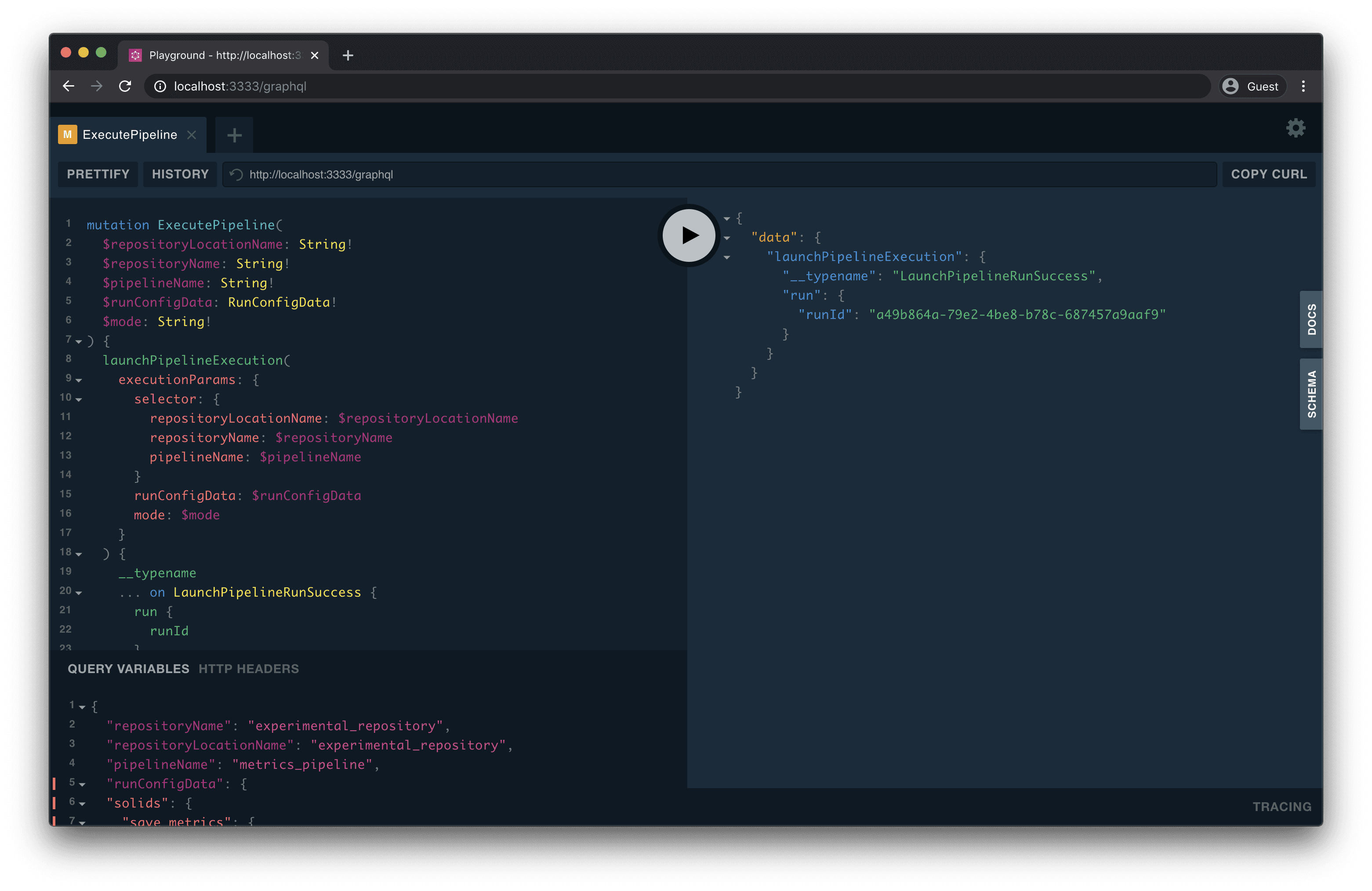The width and height of the screenshot is (1372, 891).
Task: Open the DOCS sidebar panel
Action: pyautogui.click(x=1311, y=319)
